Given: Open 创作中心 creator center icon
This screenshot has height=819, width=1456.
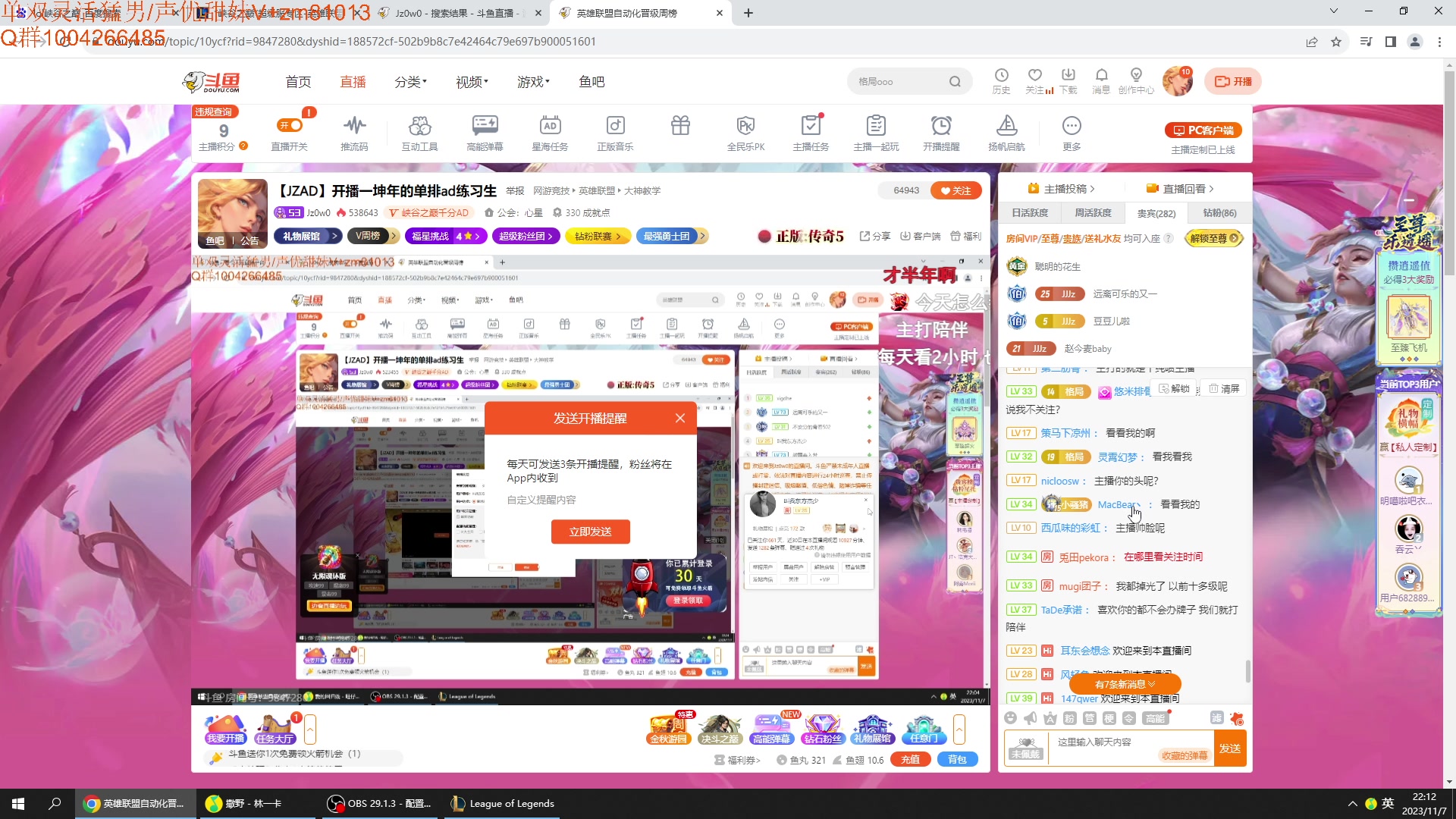Looking at the screenshot, I should 1136,80.
